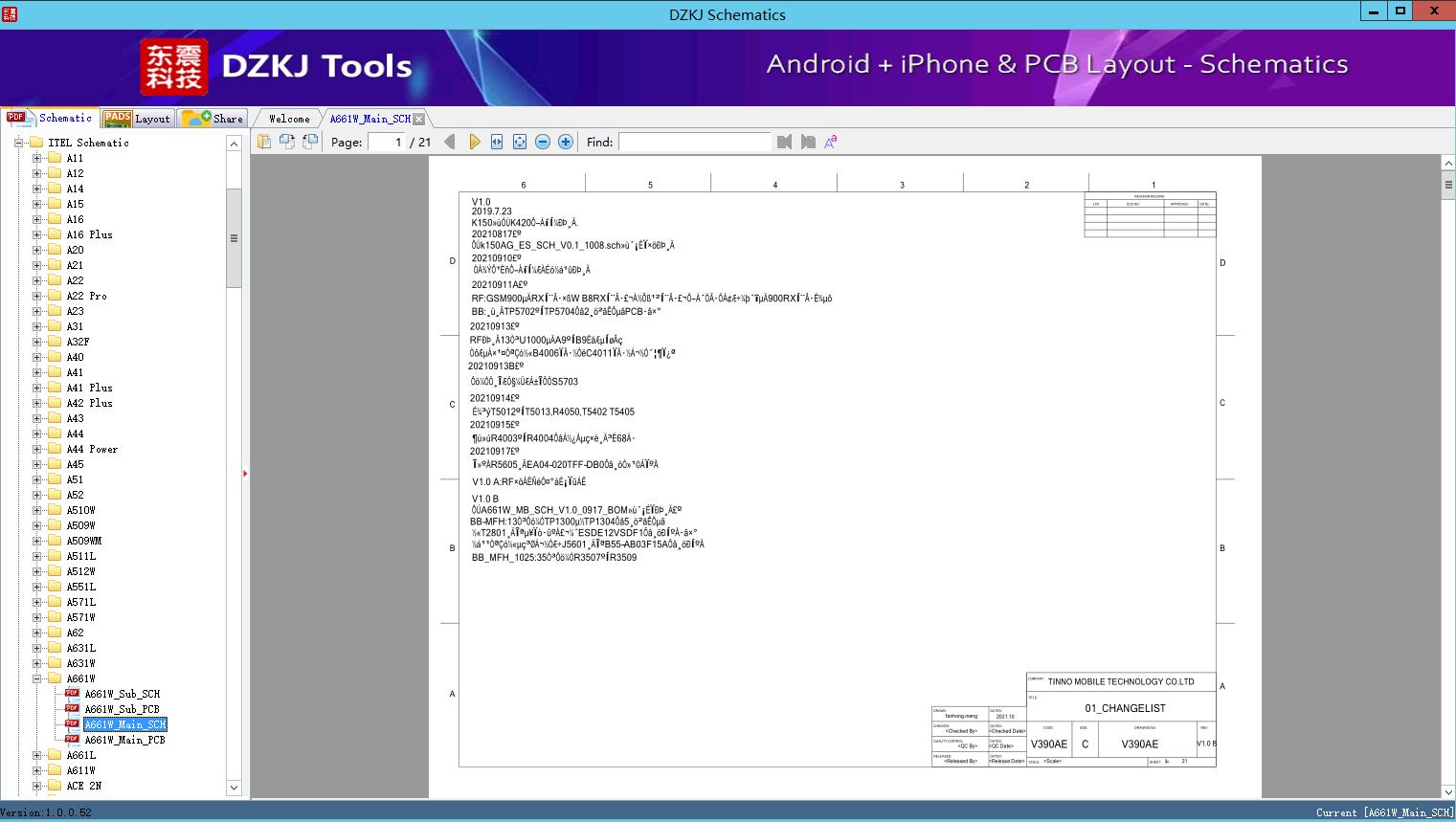Click the PDF icon of A661W_Main_PCB
1456x822 pixels.
(x=72, y=740)
